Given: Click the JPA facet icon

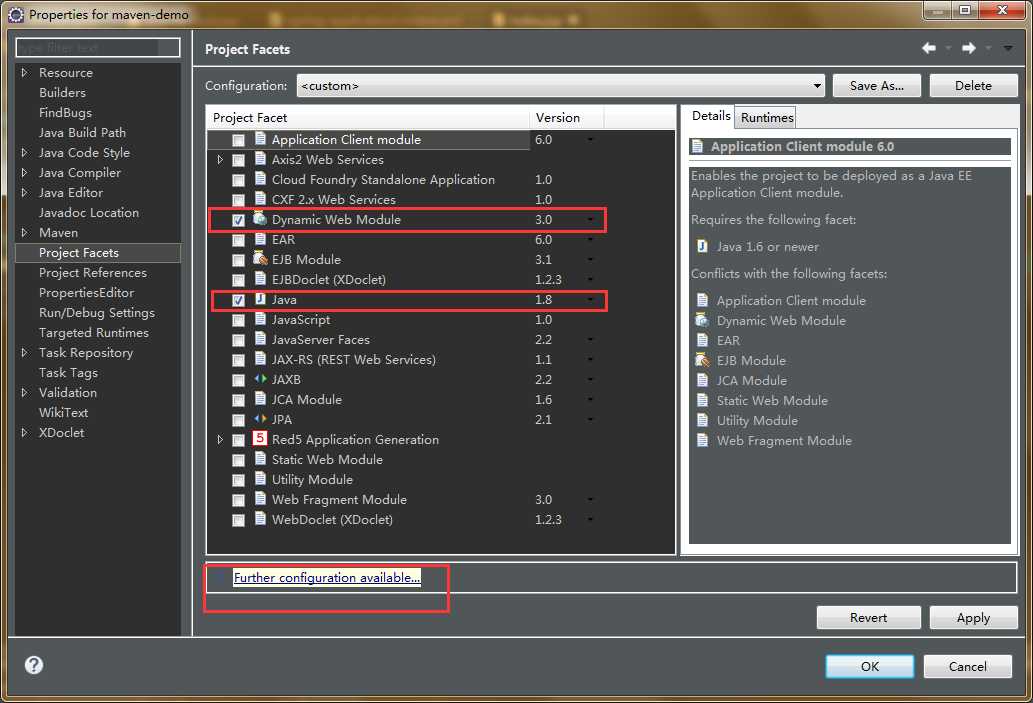Looking at the screenshot, I should click(260, 419).
